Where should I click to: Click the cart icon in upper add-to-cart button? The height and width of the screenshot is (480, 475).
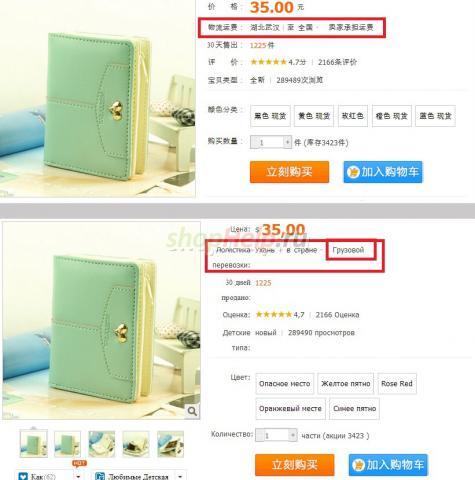353,172
